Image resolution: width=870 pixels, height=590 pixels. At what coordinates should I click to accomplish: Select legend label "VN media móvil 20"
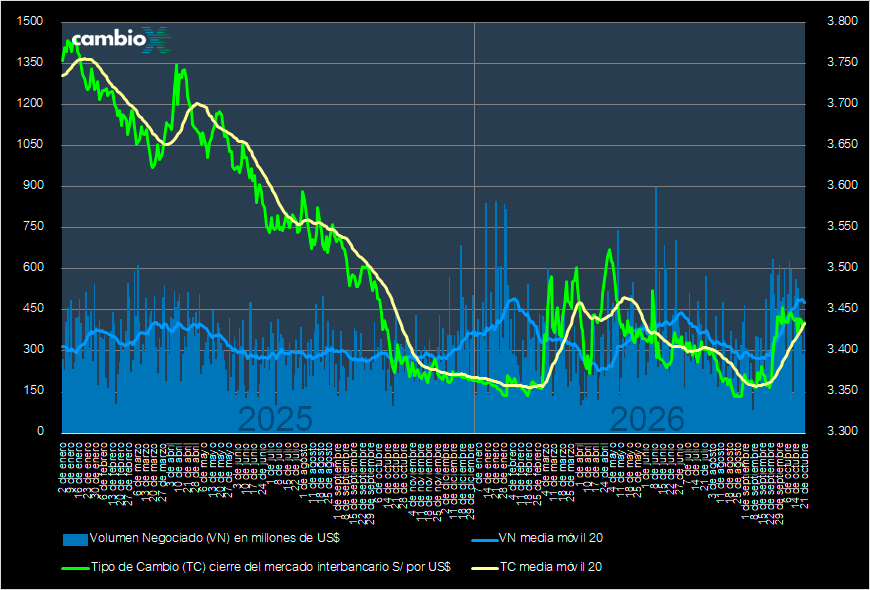point(550,538)
